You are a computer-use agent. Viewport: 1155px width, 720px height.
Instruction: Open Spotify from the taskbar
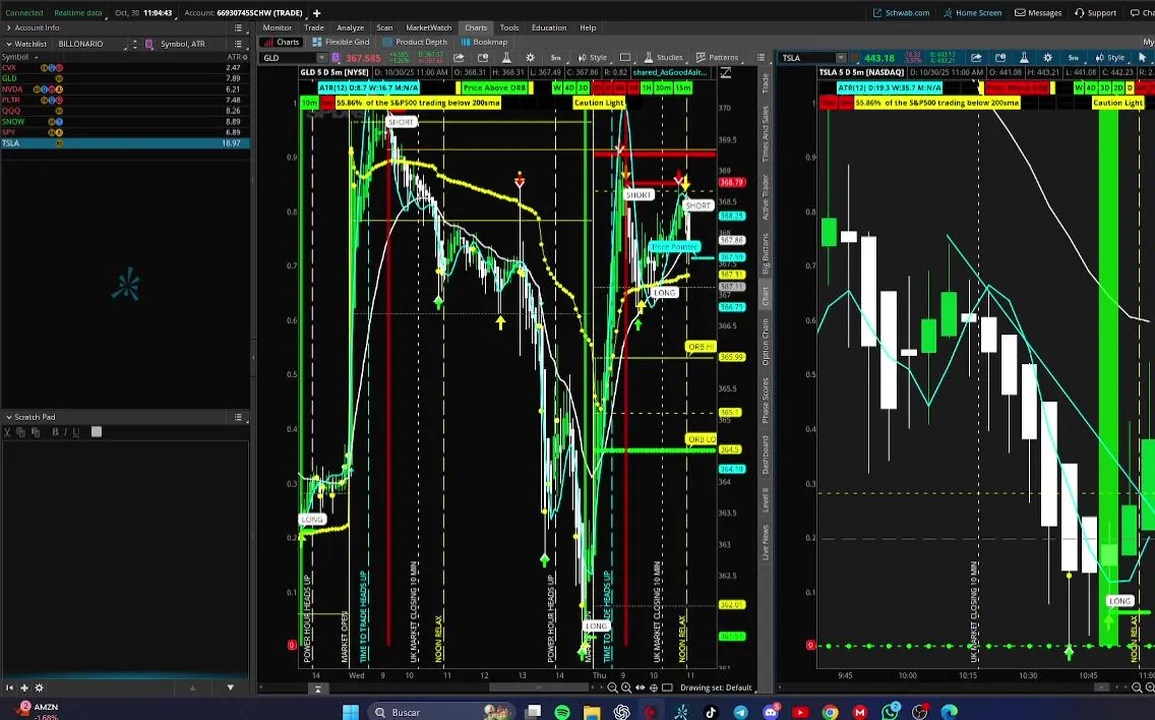(562, 712)
